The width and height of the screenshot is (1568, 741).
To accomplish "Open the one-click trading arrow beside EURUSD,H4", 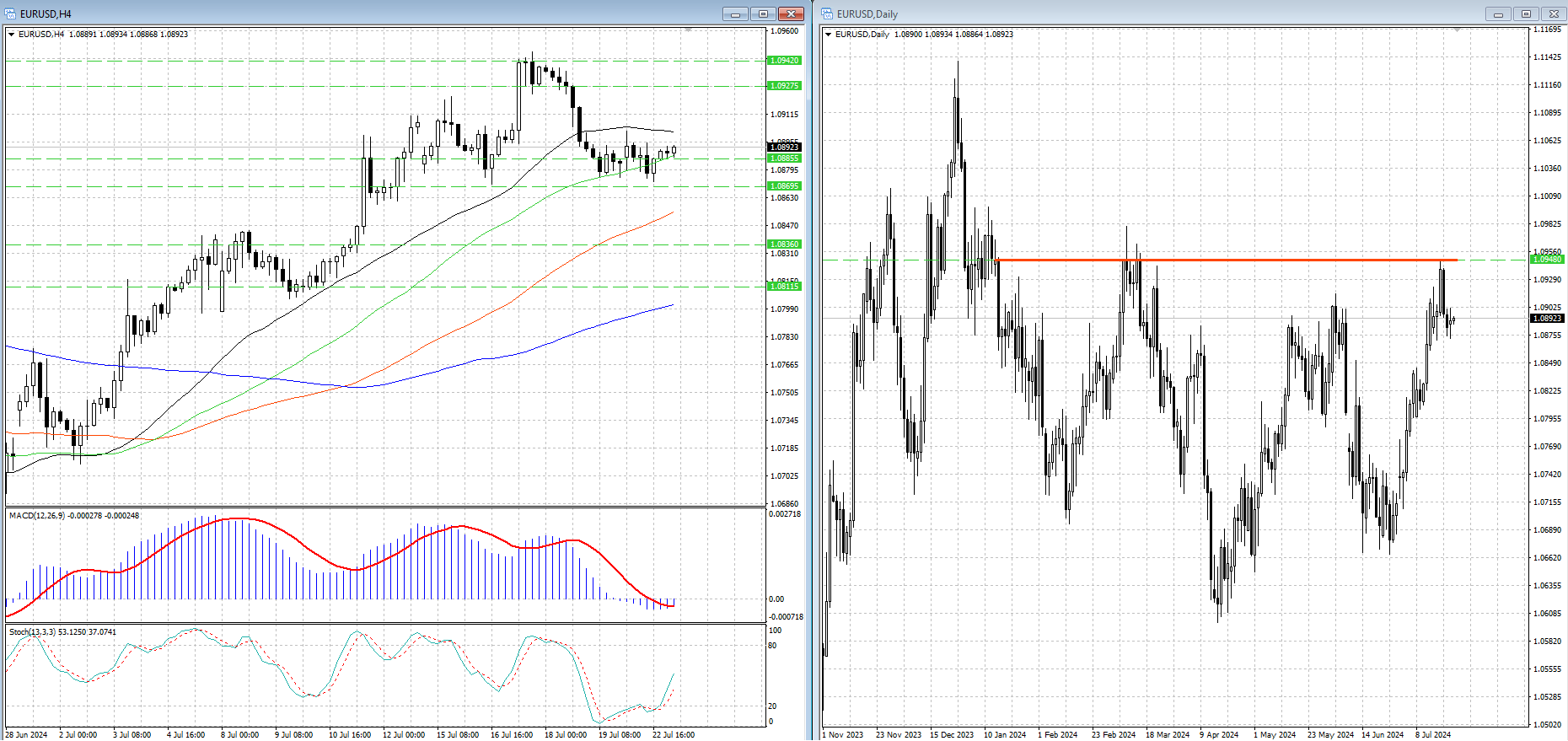I will tap(11, 35).
